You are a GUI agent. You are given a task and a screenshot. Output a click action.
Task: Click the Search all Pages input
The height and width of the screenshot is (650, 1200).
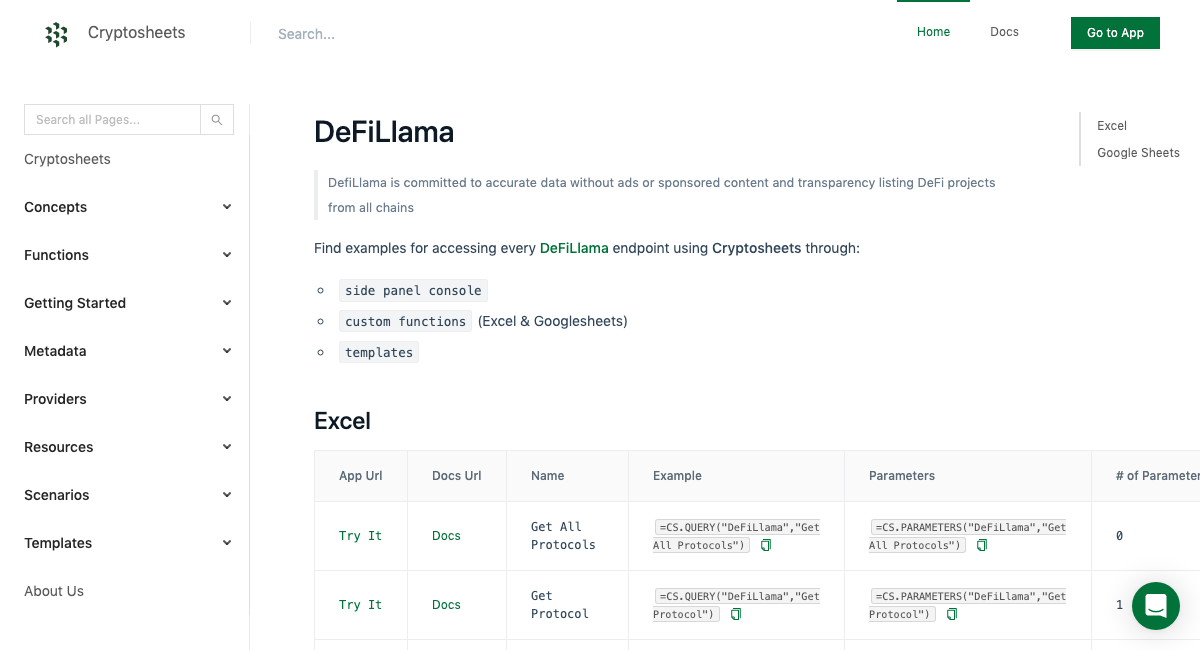[x=112, y=119]
